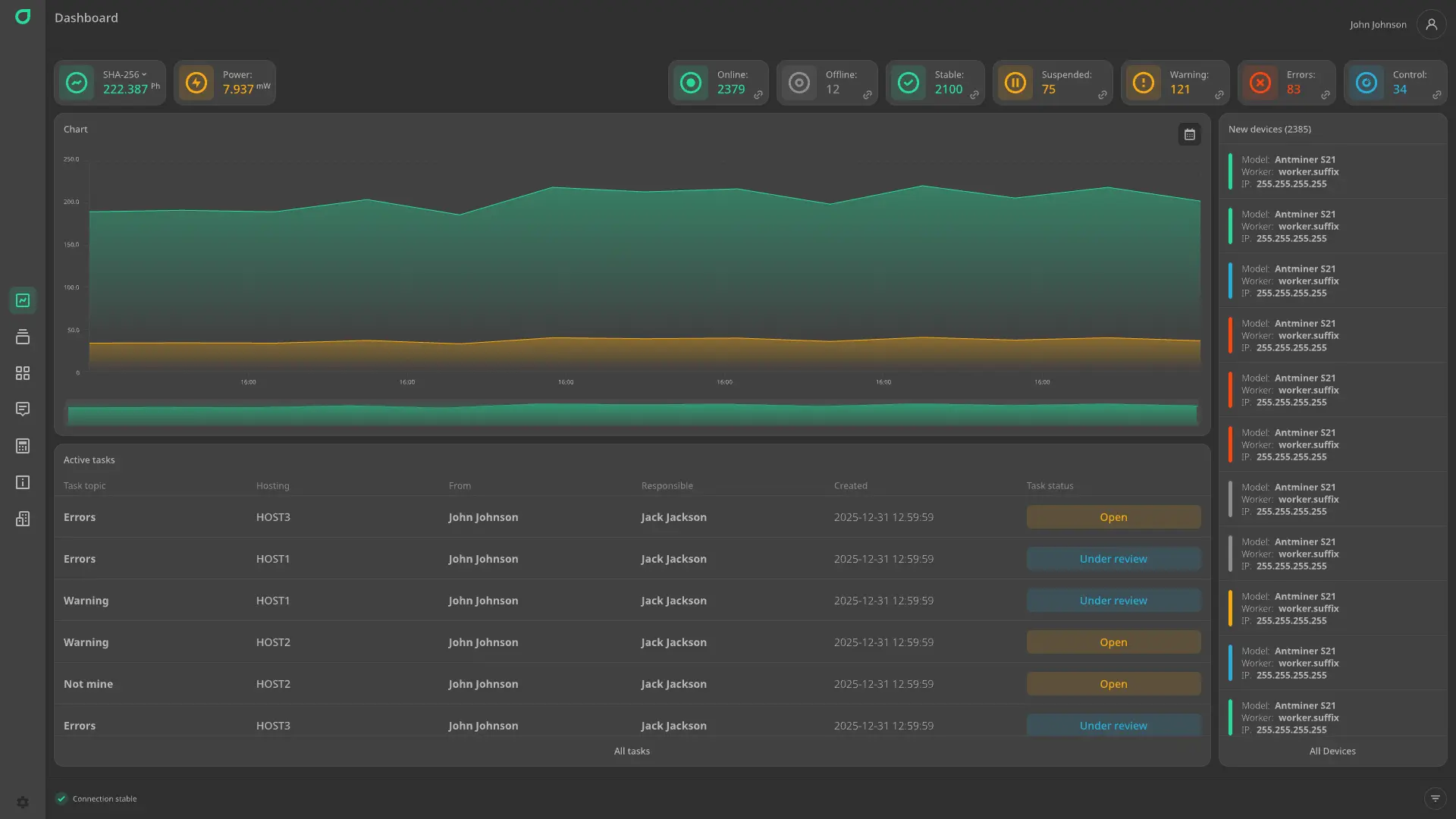
Task: Open the settings gear at bottom left
Action: click(x=23, y=802)
